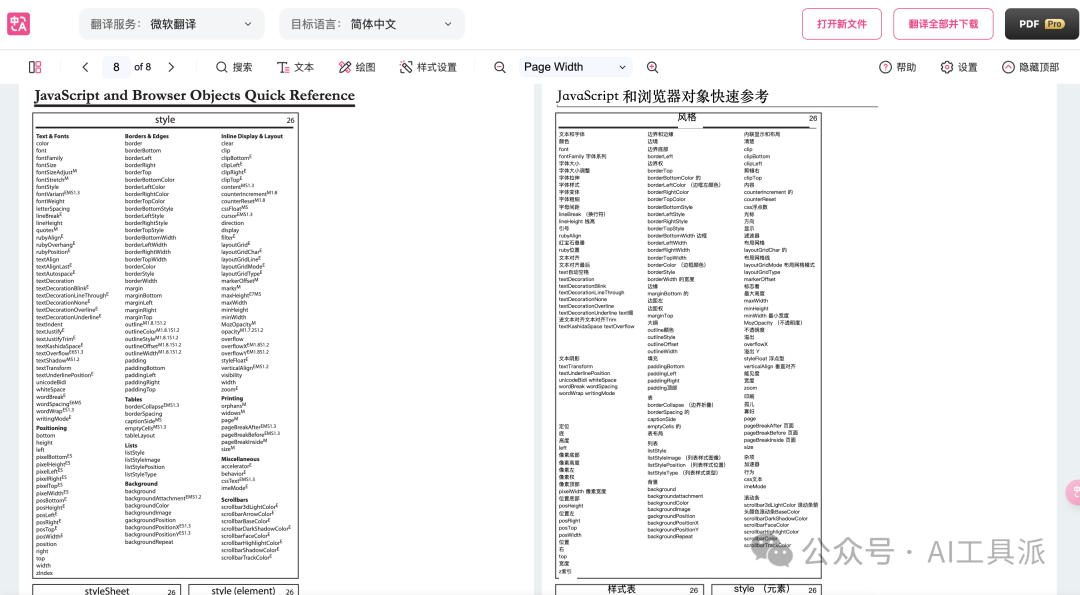Open the 搜索 search tool
Viewport: 1080px width, 595px height.
pyautogui.click(x=234, y=67)
